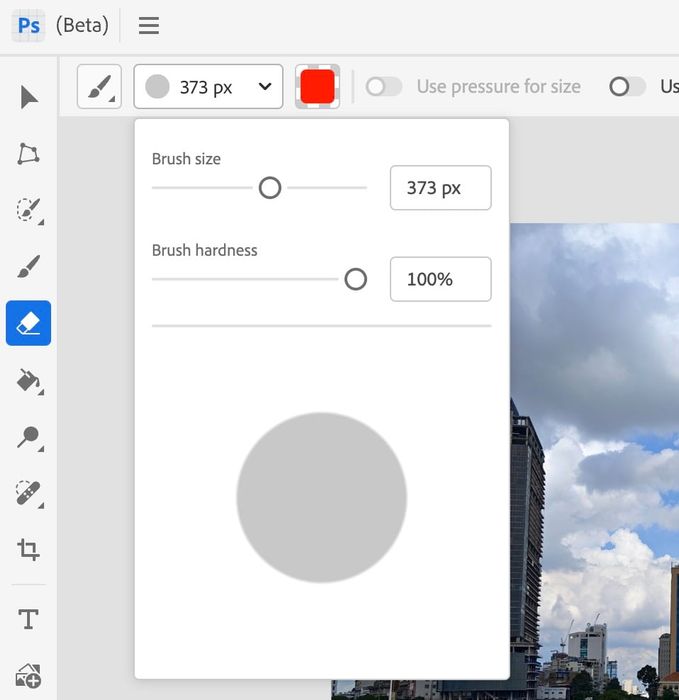Open the hamburger main menu
The width and height of the screenshot is (679, 700).
(x=149, y=26)
